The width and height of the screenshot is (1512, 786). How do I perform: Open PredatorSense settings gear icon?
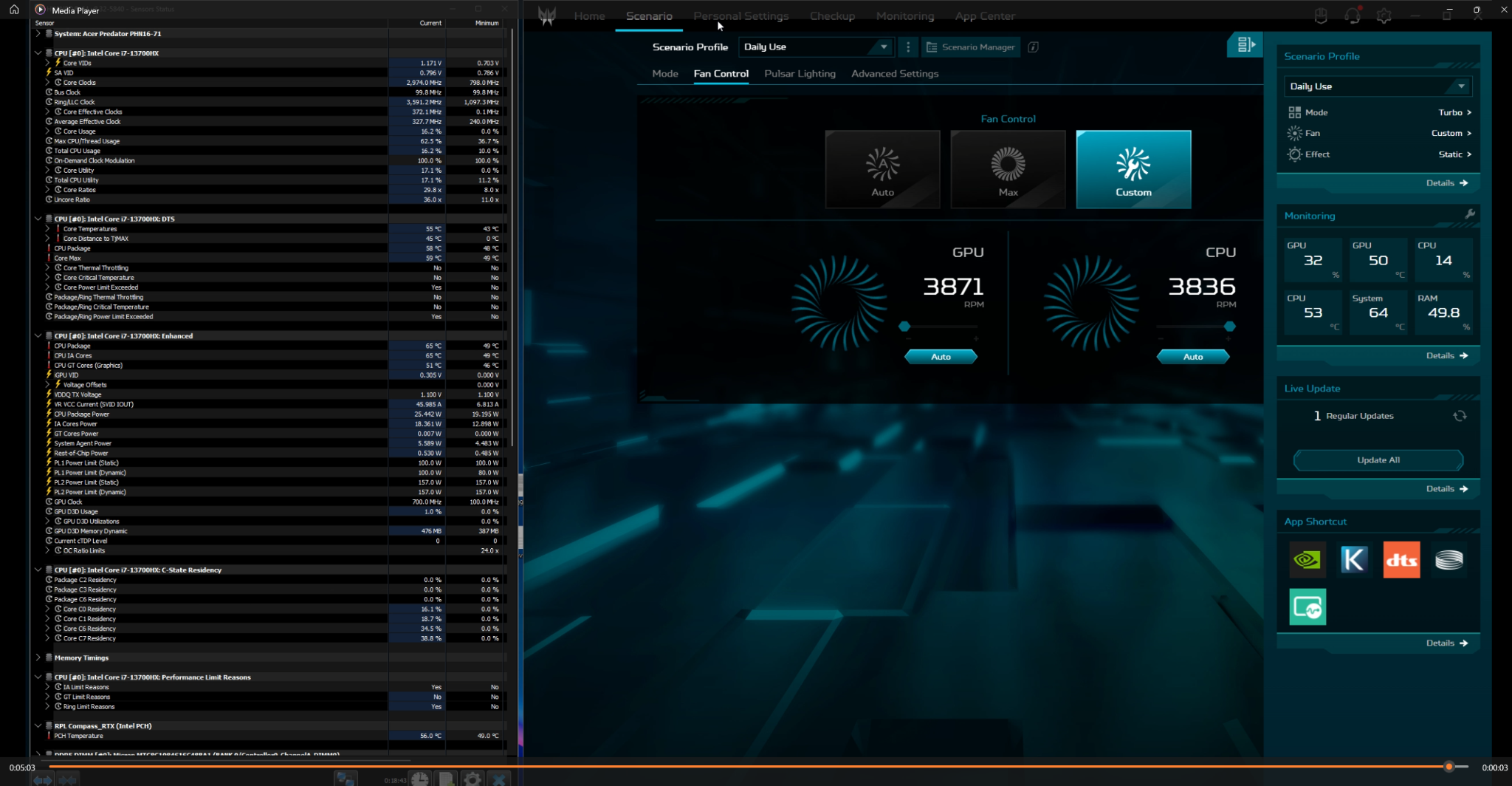(1384, 16)
